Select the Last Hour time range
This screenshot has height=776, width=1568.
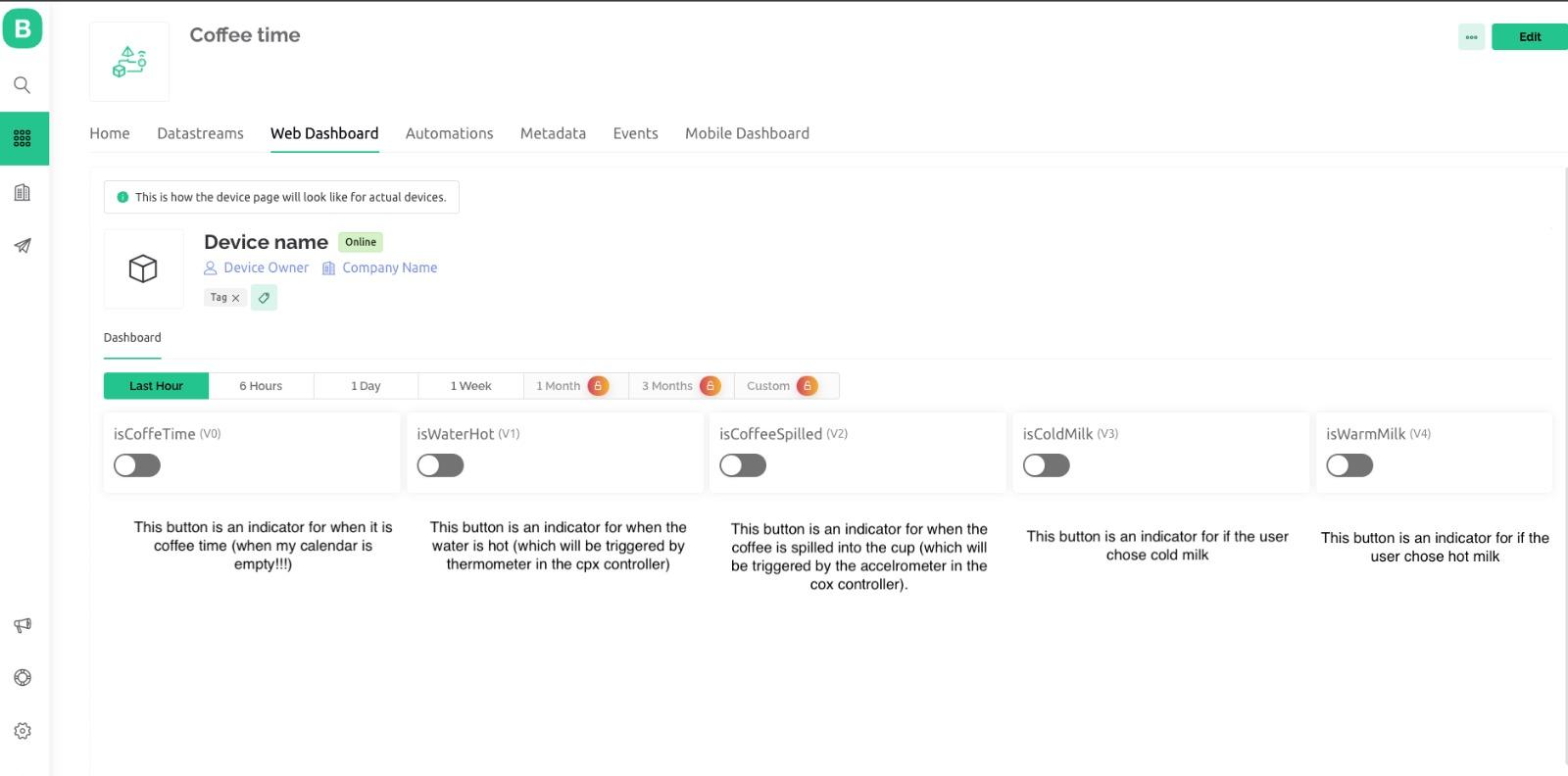coord(156,386)
